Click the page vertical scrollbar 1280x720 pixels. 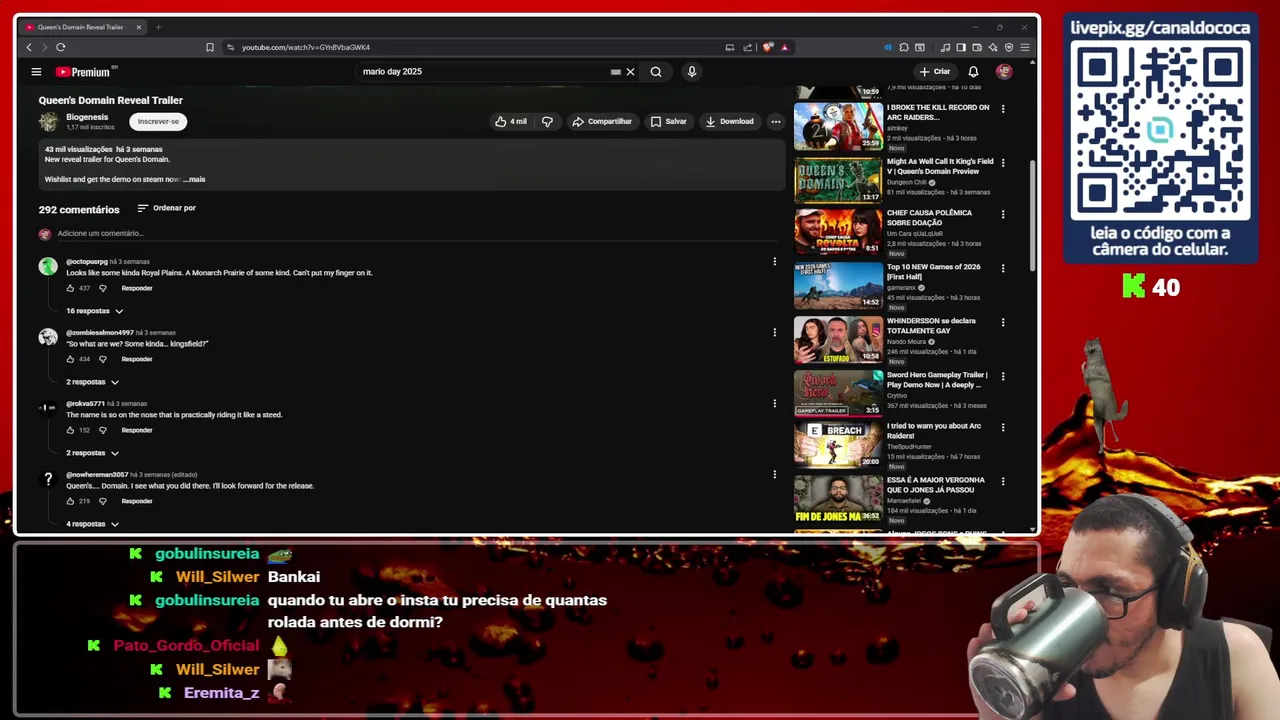click(1034, 215)
